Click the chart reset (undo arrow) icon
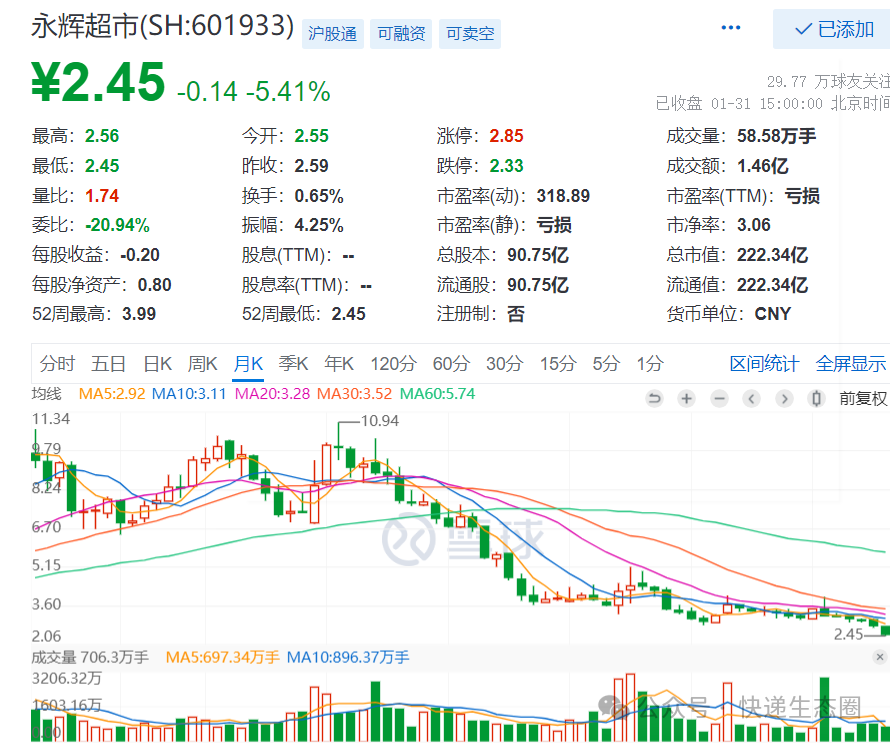Image resolution: width=890 pixels, height=743 pixels. pyautogui.click(x=655, y=398)
